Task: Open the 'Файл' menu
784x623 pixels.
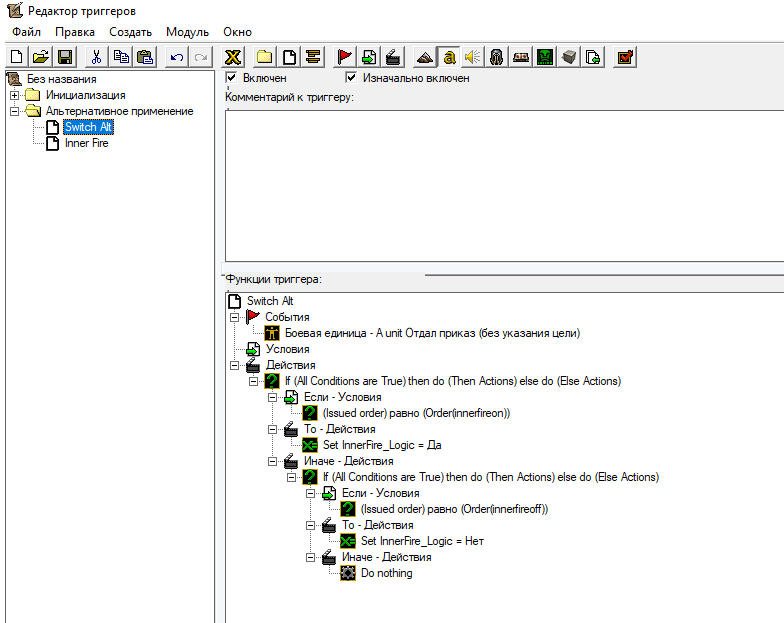Action: (x=26, y=32)
